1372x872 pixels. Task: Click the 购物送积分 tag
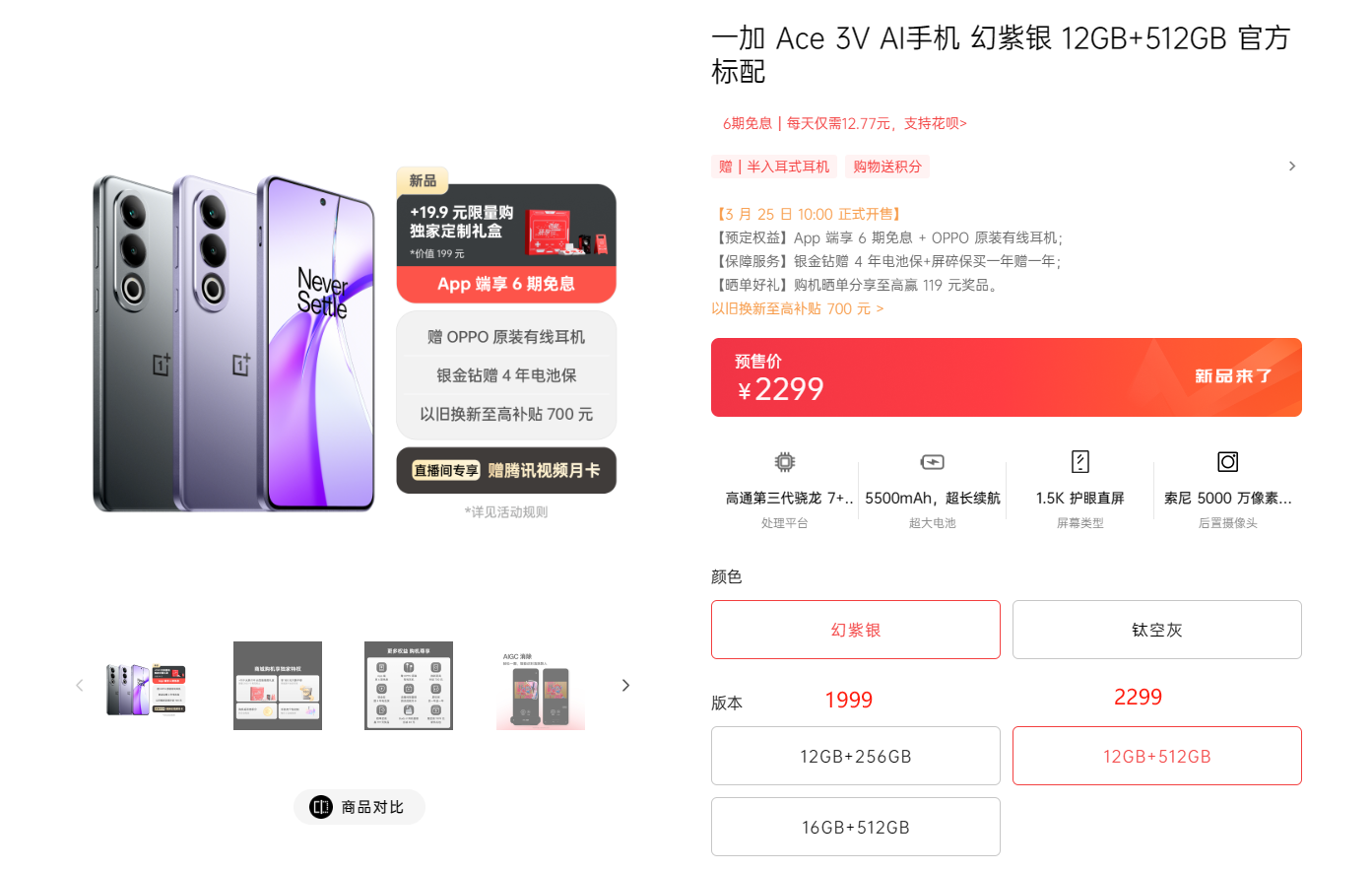887,167
